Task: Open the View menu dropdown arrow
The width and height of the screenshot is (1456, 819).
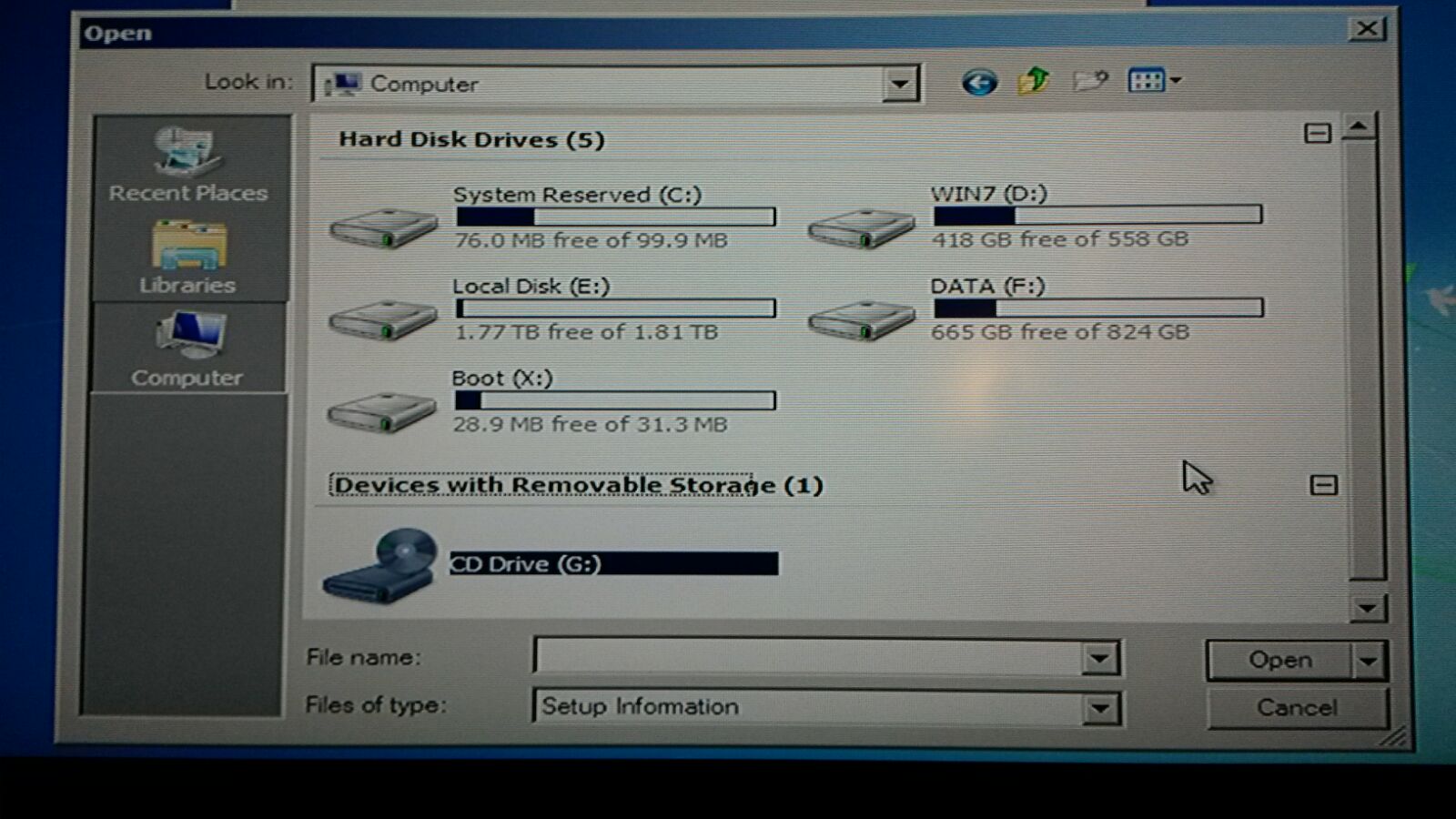Action: click(1176, 81)
